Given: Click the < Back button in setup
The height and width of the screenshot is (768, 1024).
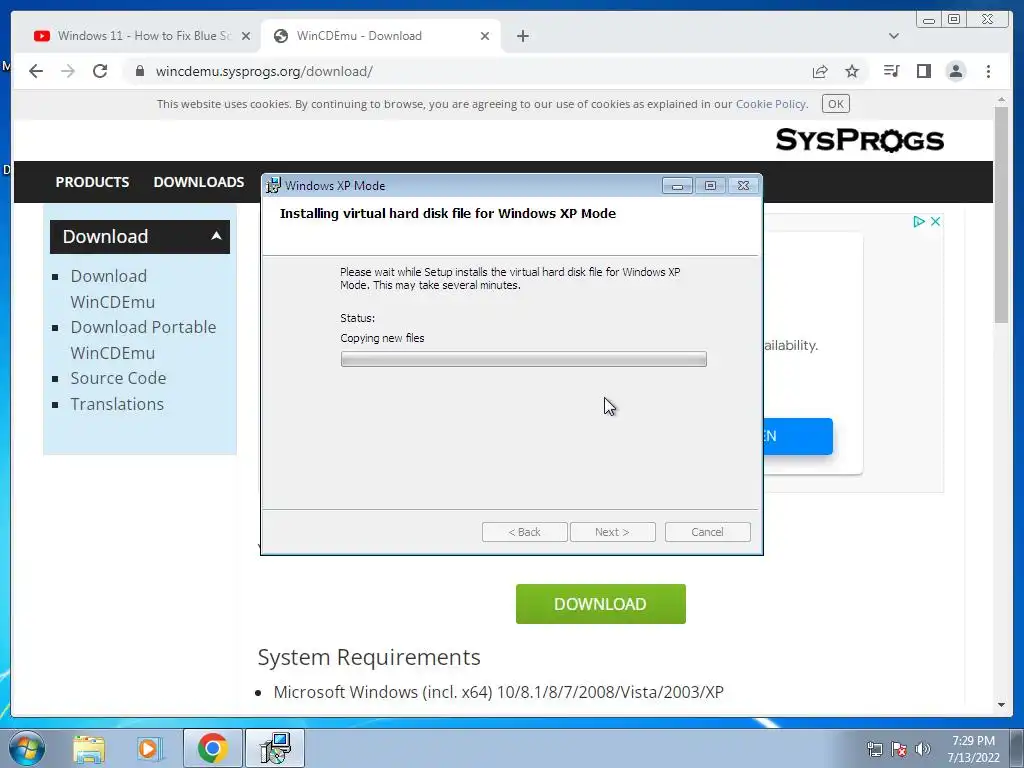Looking at the screenshot, I should click(524, 532).
